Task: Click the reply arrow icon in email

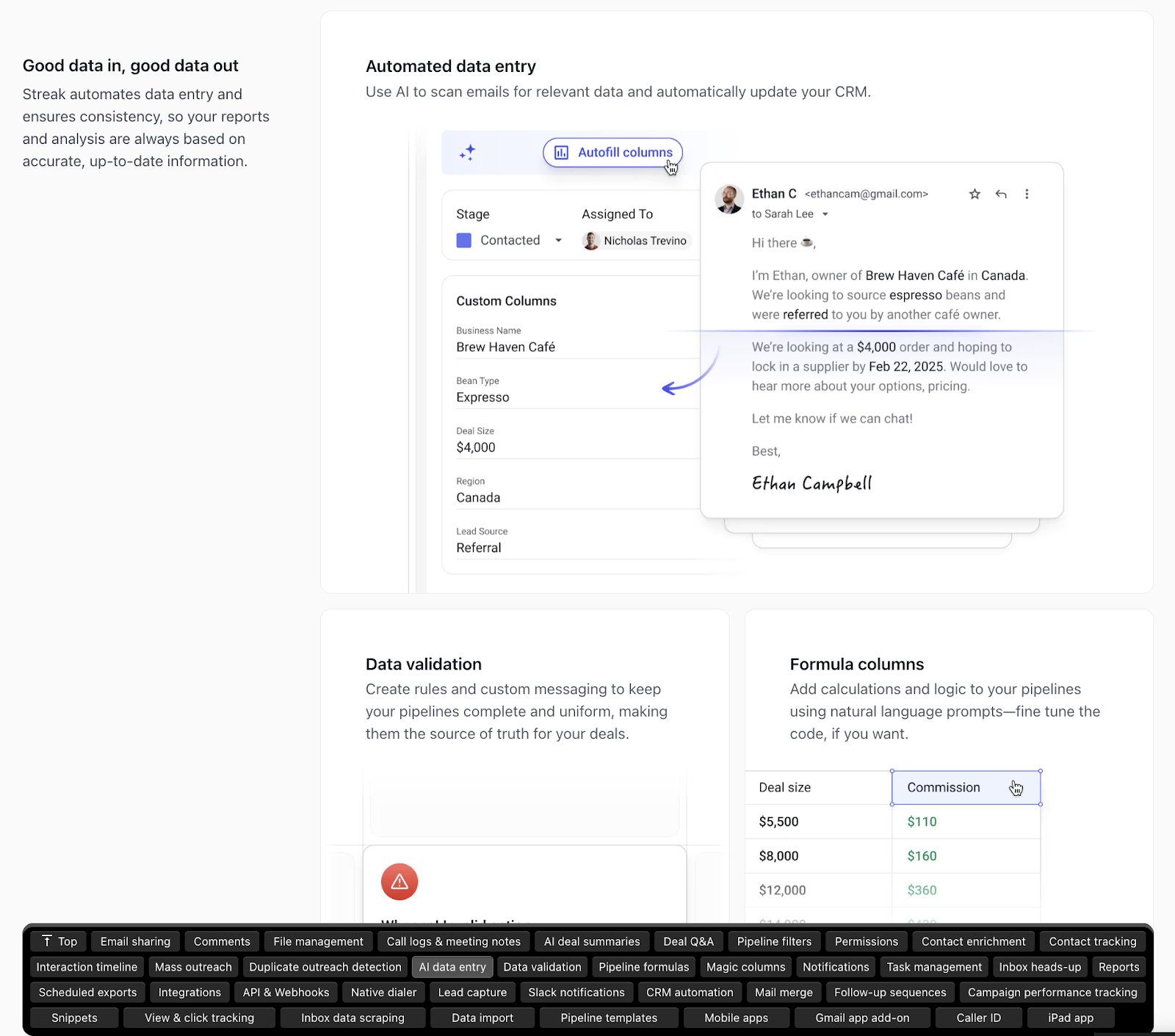Action: (x=1001, y=195)
